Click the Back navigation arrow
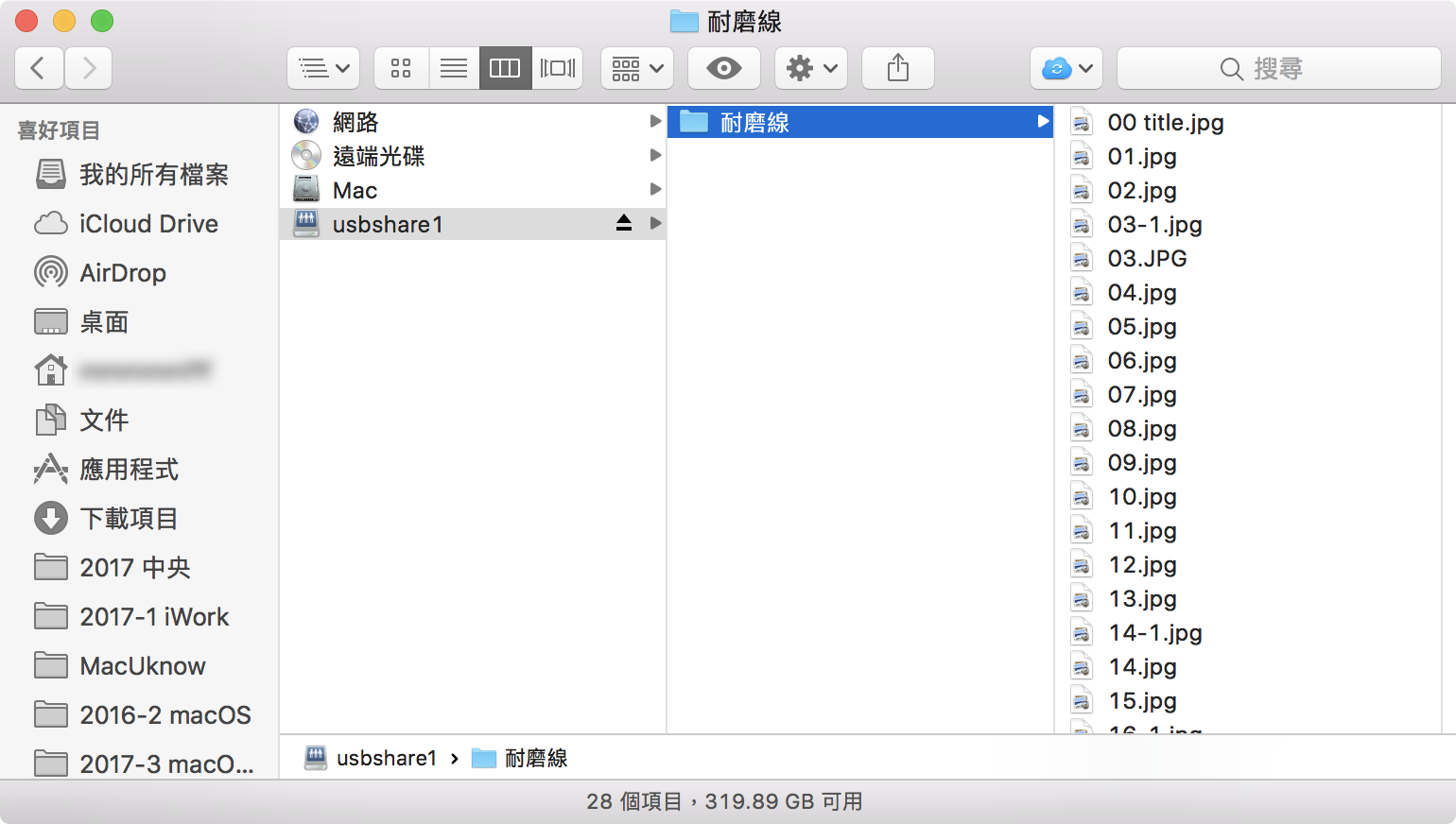 pyautogui.click(x=39, y=68)
